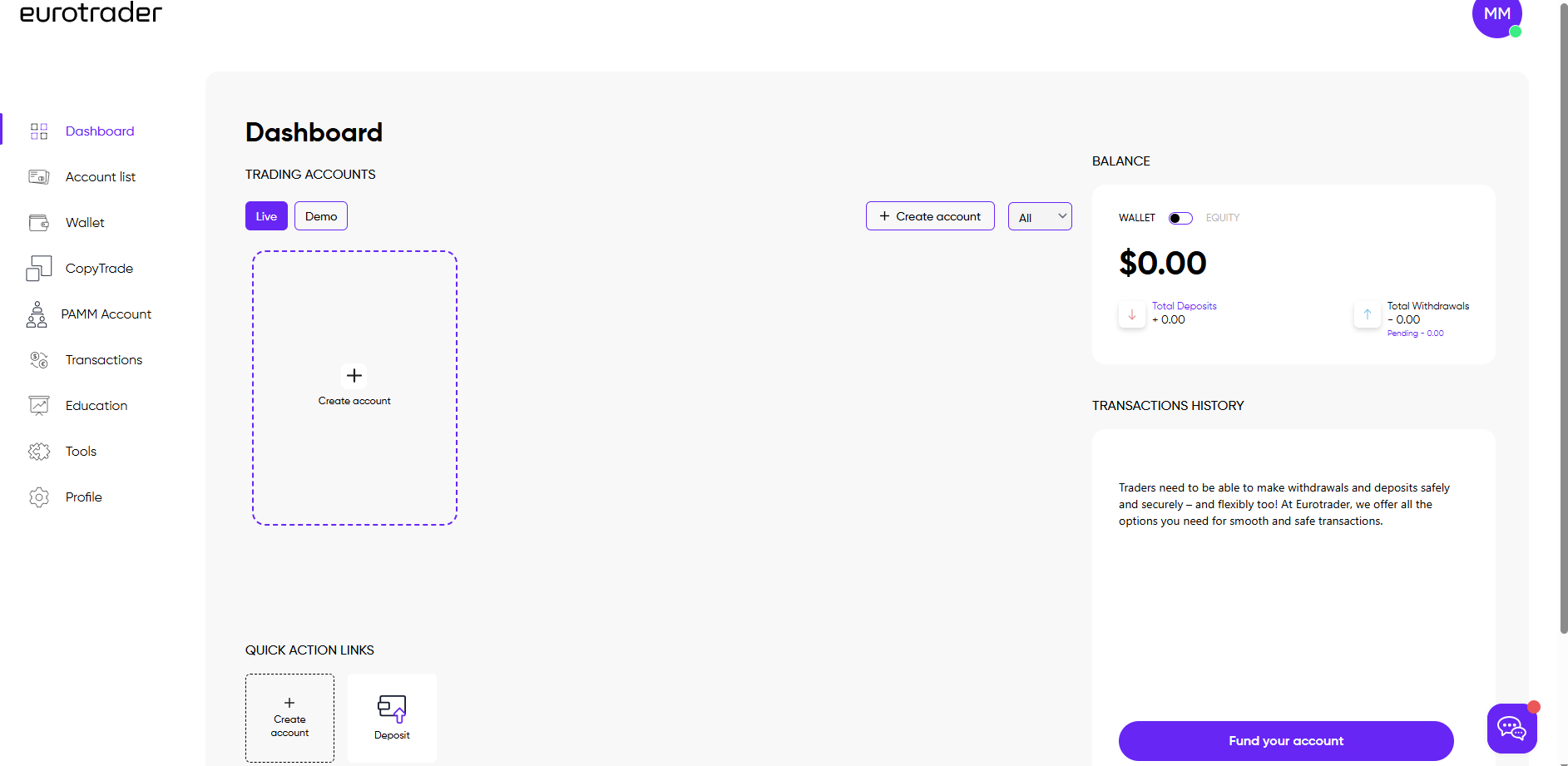The image size is (1568, 766).
Task: Click the PAMM Account people icon
Action: tap(37, 314)
